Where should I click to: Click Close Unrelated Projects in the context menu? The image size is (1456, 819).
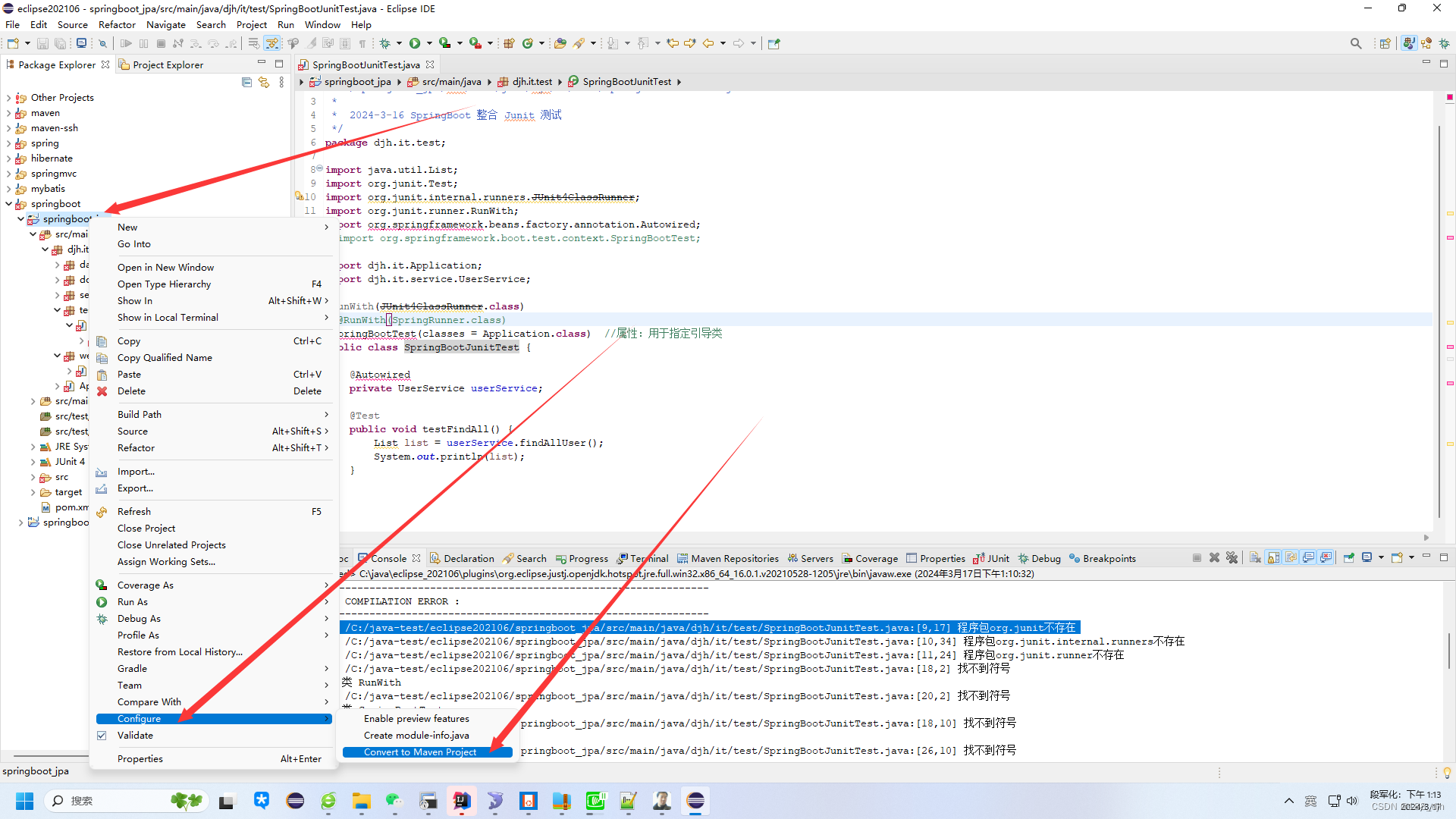tap(171, 544)
